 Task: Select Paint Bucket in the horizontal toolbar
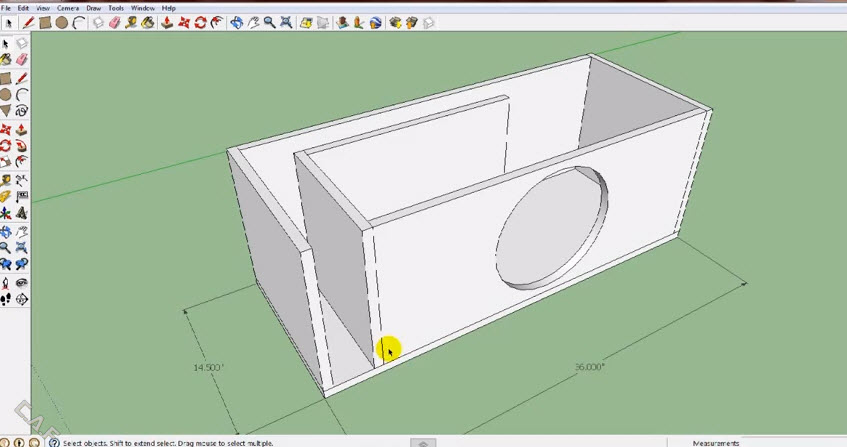point(148,23)
